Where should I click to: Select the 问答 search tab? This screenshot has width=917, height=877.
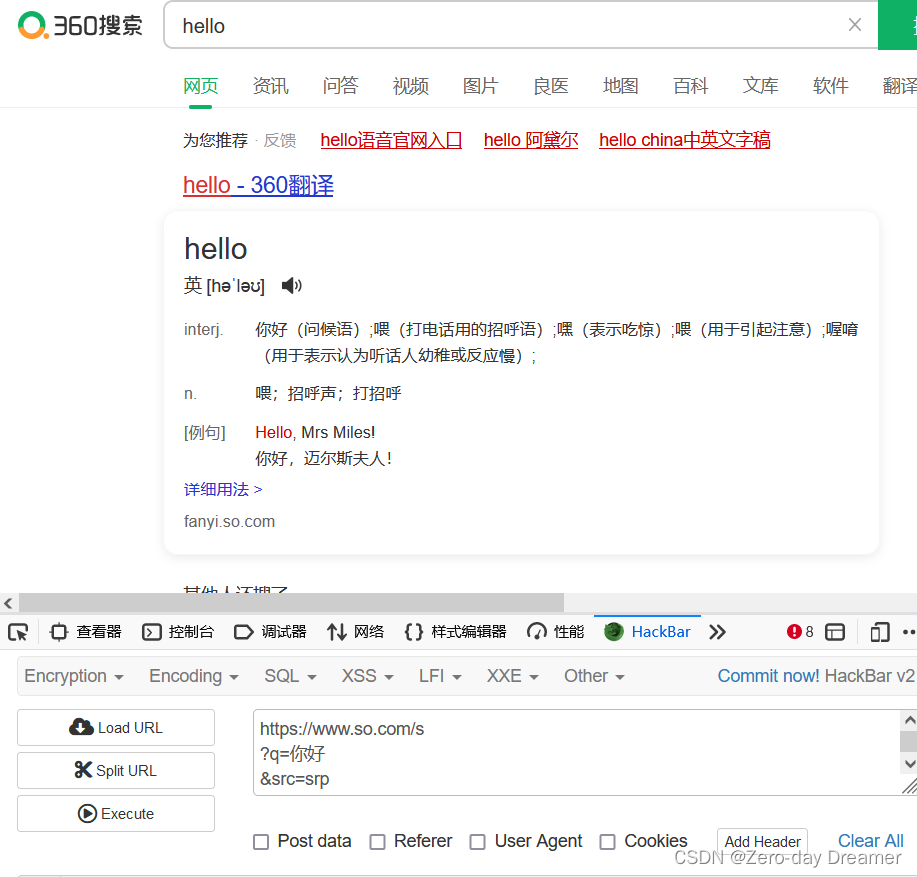pos(340,86)
